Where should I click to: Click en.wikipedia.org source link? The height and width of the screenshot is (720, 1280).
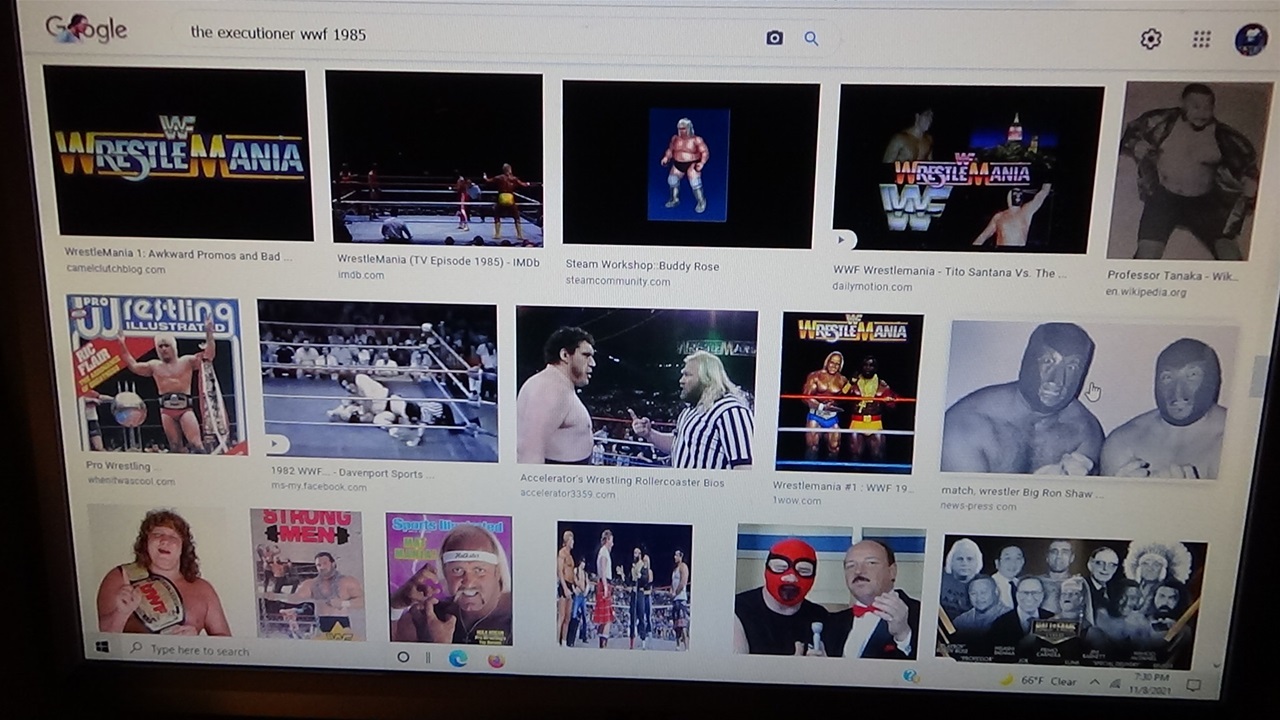[x=1146, y=292]
